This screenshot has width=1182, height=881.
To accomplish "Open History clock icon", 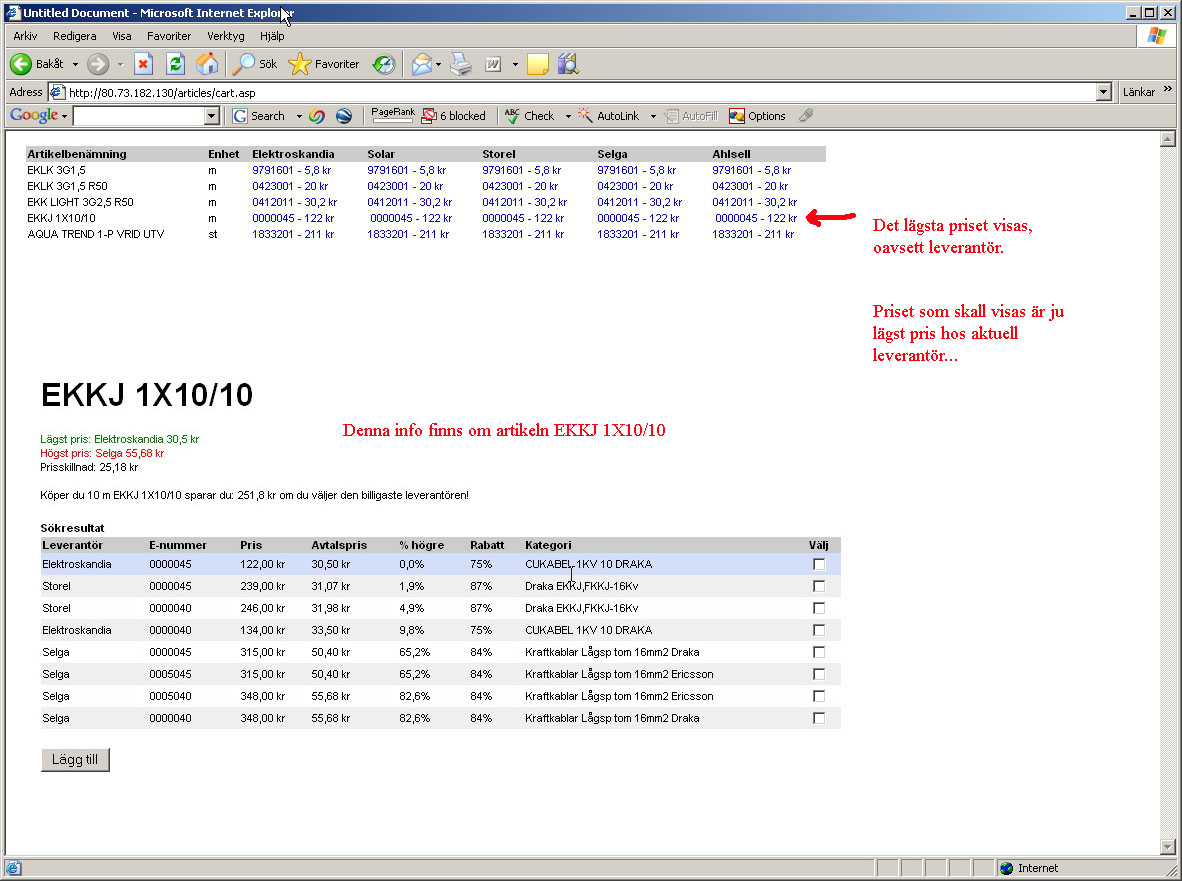I will click(x=384, y=64).
